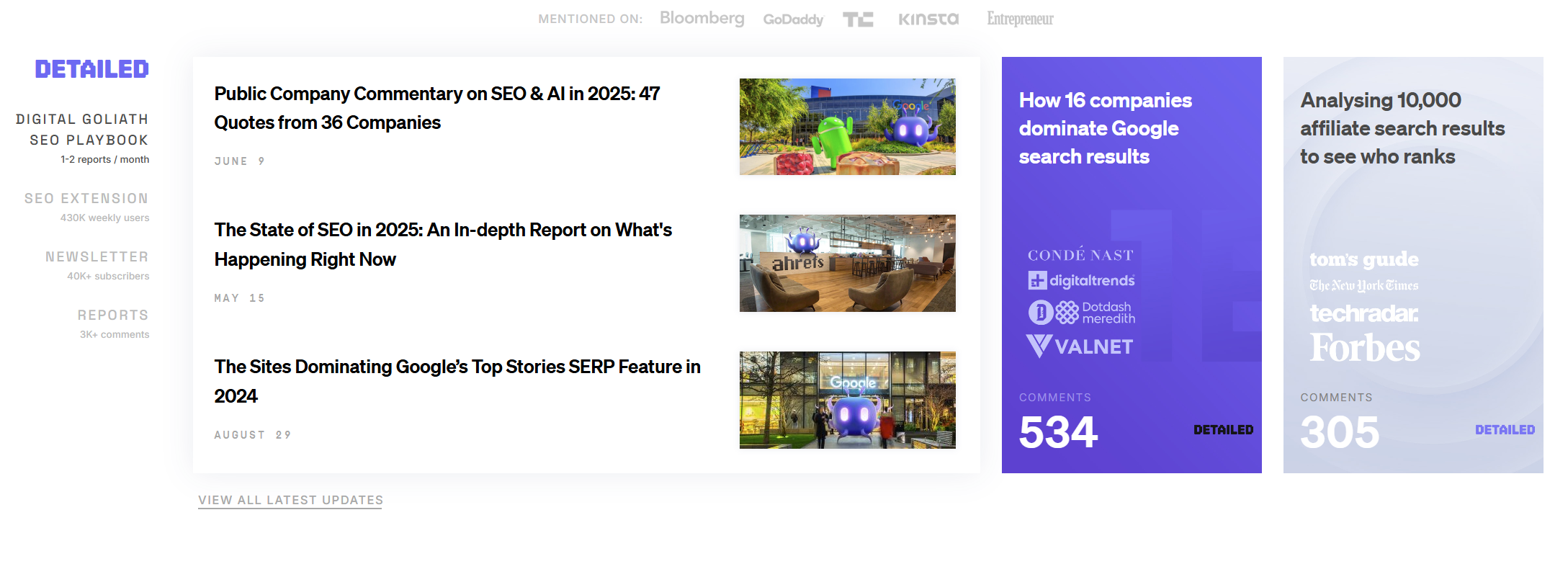Click the digitaltrends logo on purple card
This screenshot has width=1568, height=564.
(1082, 280)
